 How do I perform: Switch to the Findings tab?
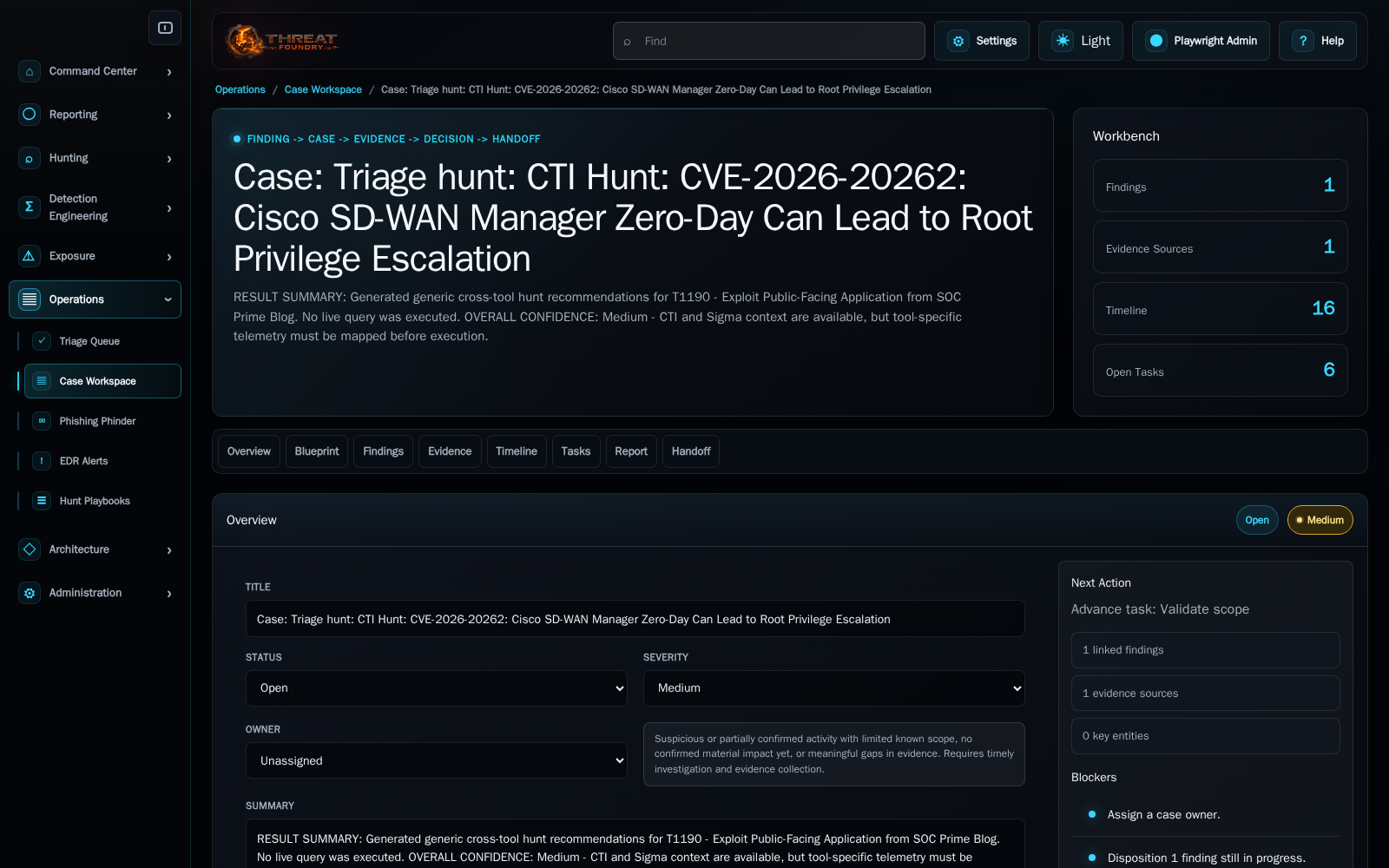coord(383,451)
